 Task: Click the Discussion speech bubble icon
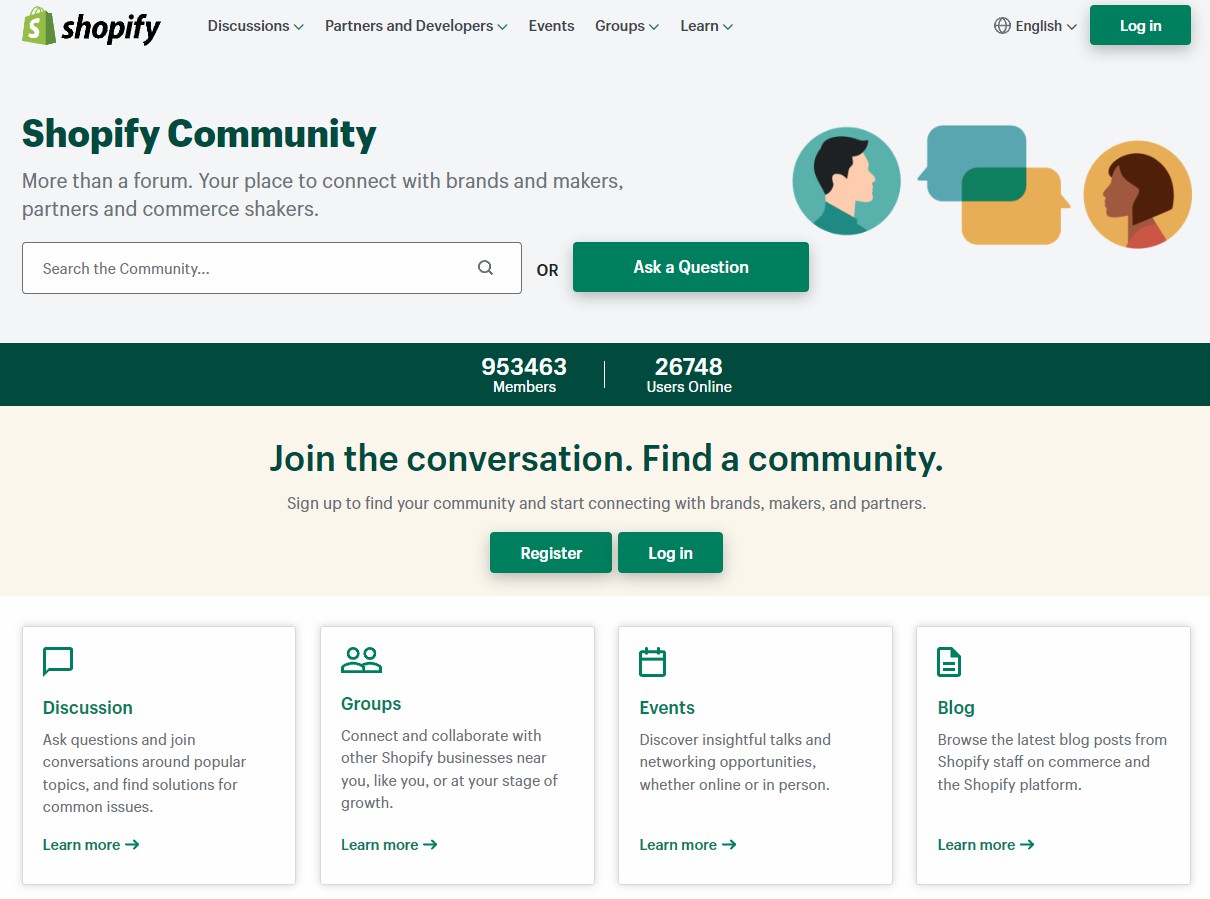pyautogui.click(x=58, y=662)
